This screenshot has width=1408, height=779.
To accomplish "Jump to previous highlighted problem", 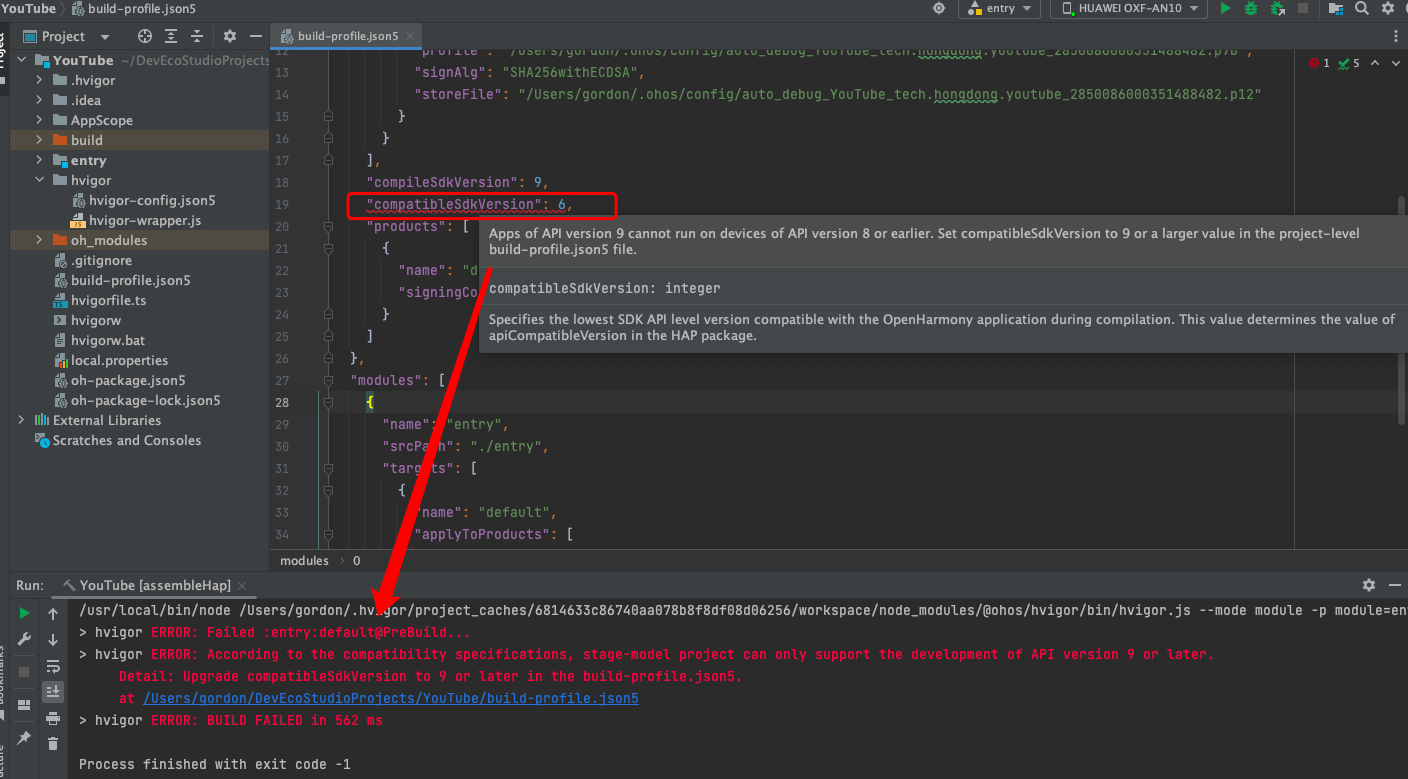I will click(x=1375, y=63).
